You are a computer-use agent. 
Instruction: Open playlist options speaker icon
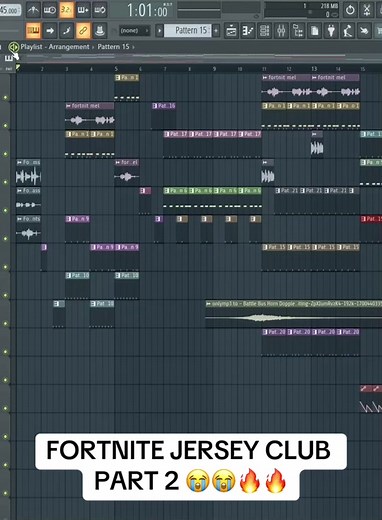tap(14, 47)
